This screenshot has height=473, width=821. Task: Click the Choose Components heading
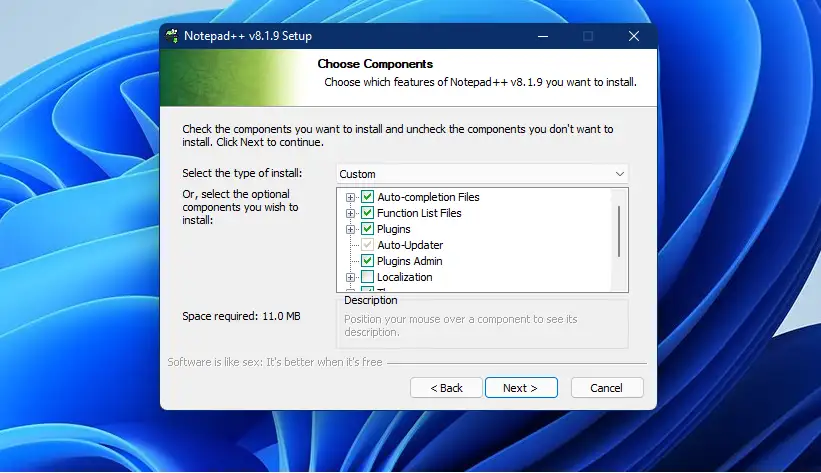[x=375, y=64]
